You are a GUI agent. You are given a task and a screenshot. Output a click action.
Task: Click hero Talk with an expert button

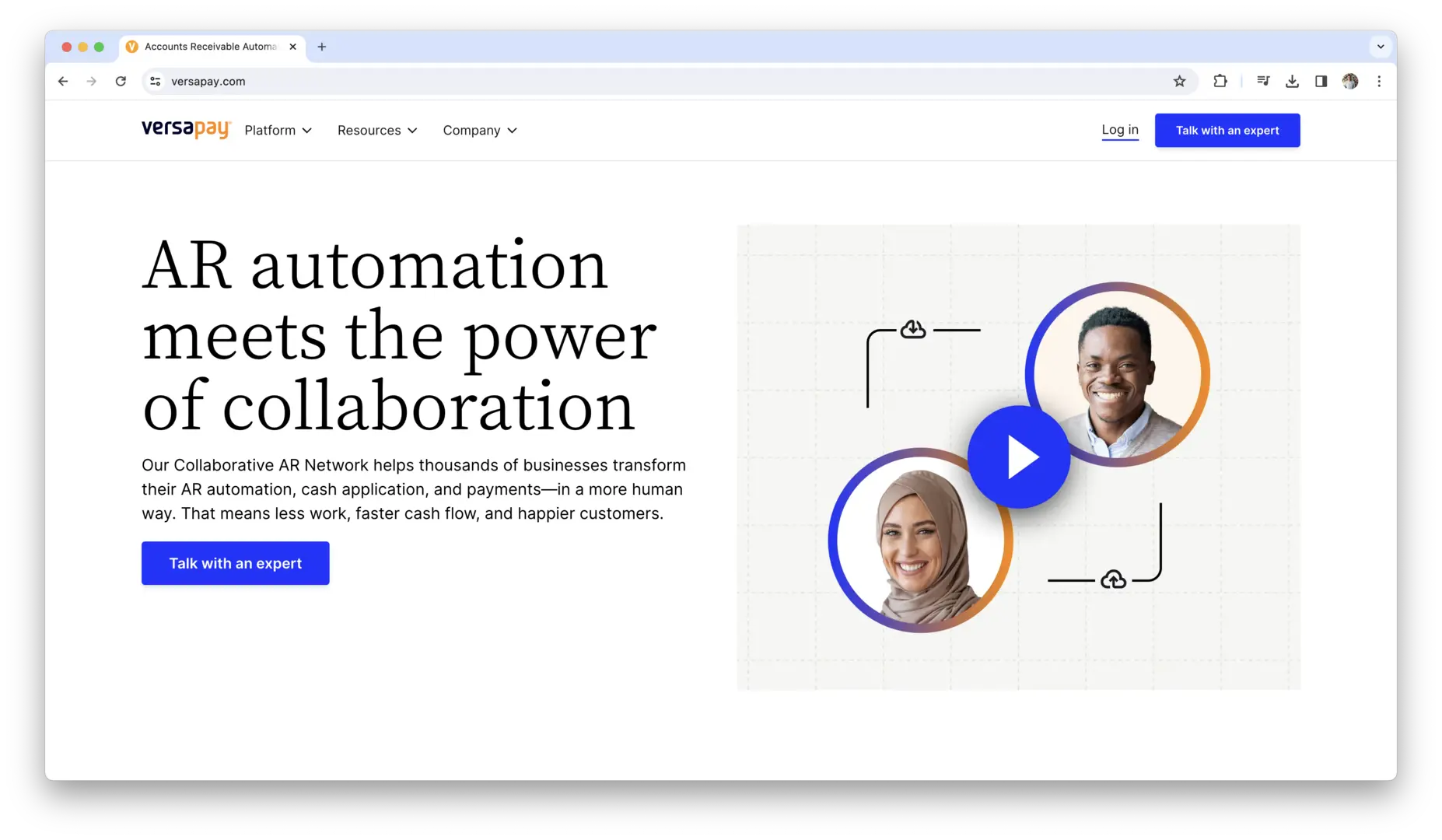pos(236,563)
